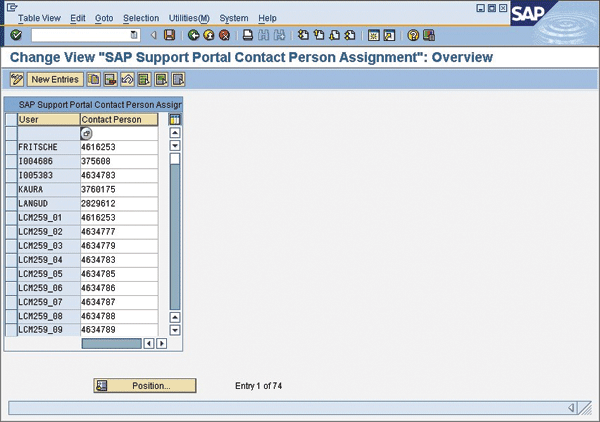Viewport: 600px width, 422px height.
Task: Click the User column header
Action: 49,119
